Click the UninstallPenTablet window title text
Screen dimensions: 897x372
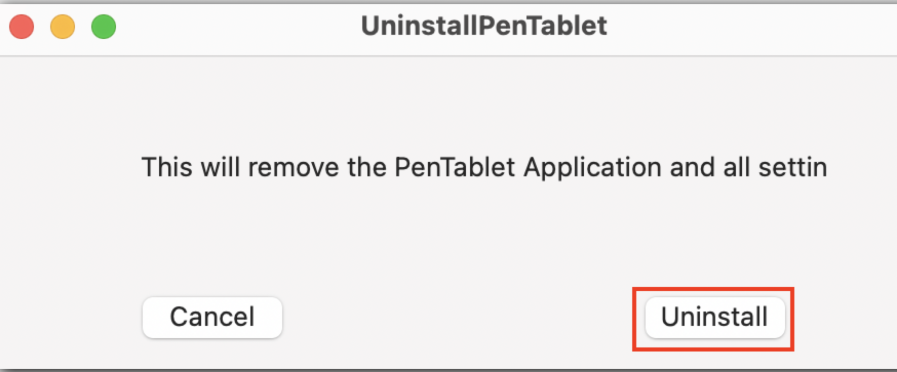(x=484, y=26)
